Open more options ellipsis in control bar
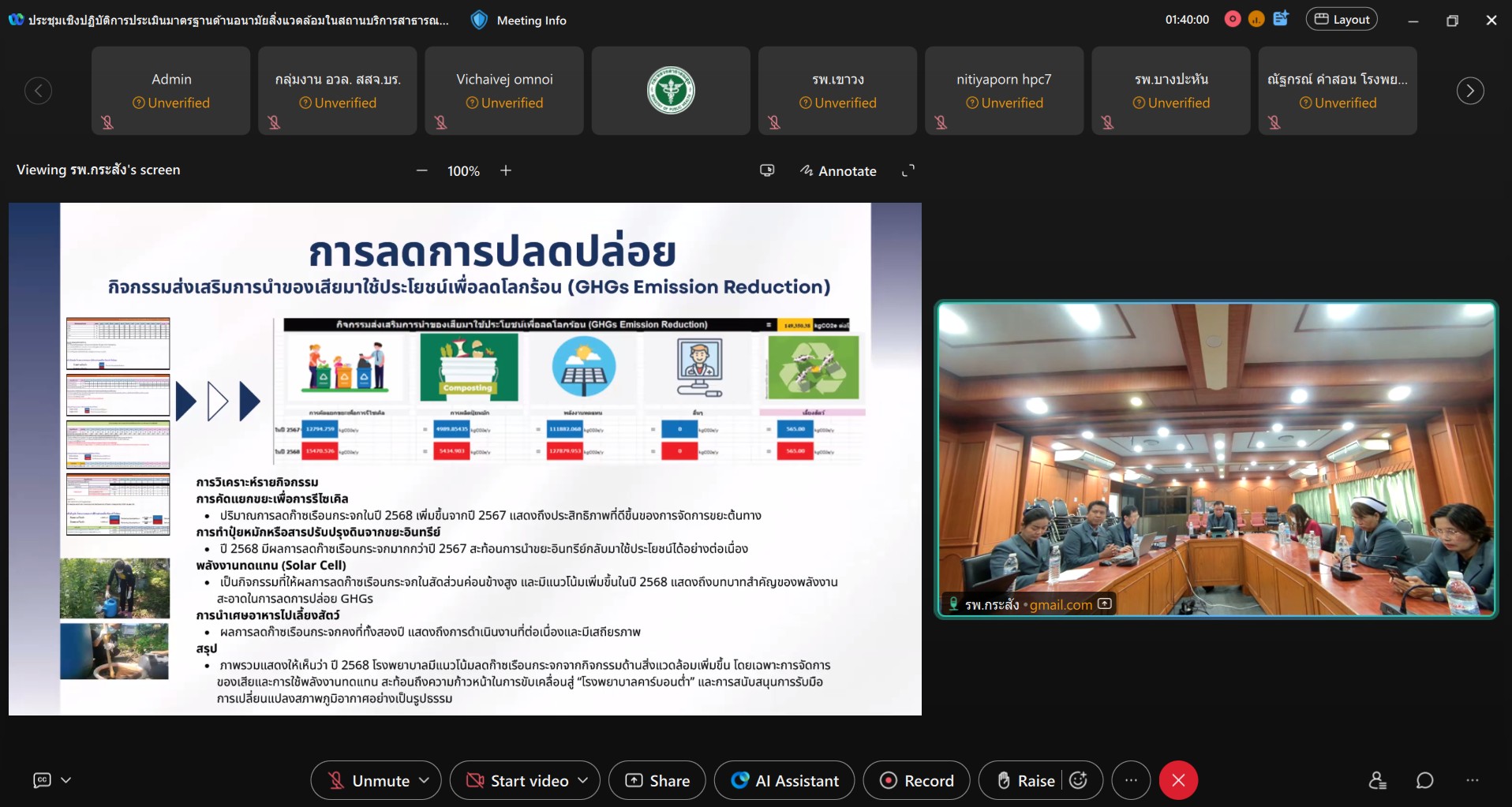 click(1131, 780)
